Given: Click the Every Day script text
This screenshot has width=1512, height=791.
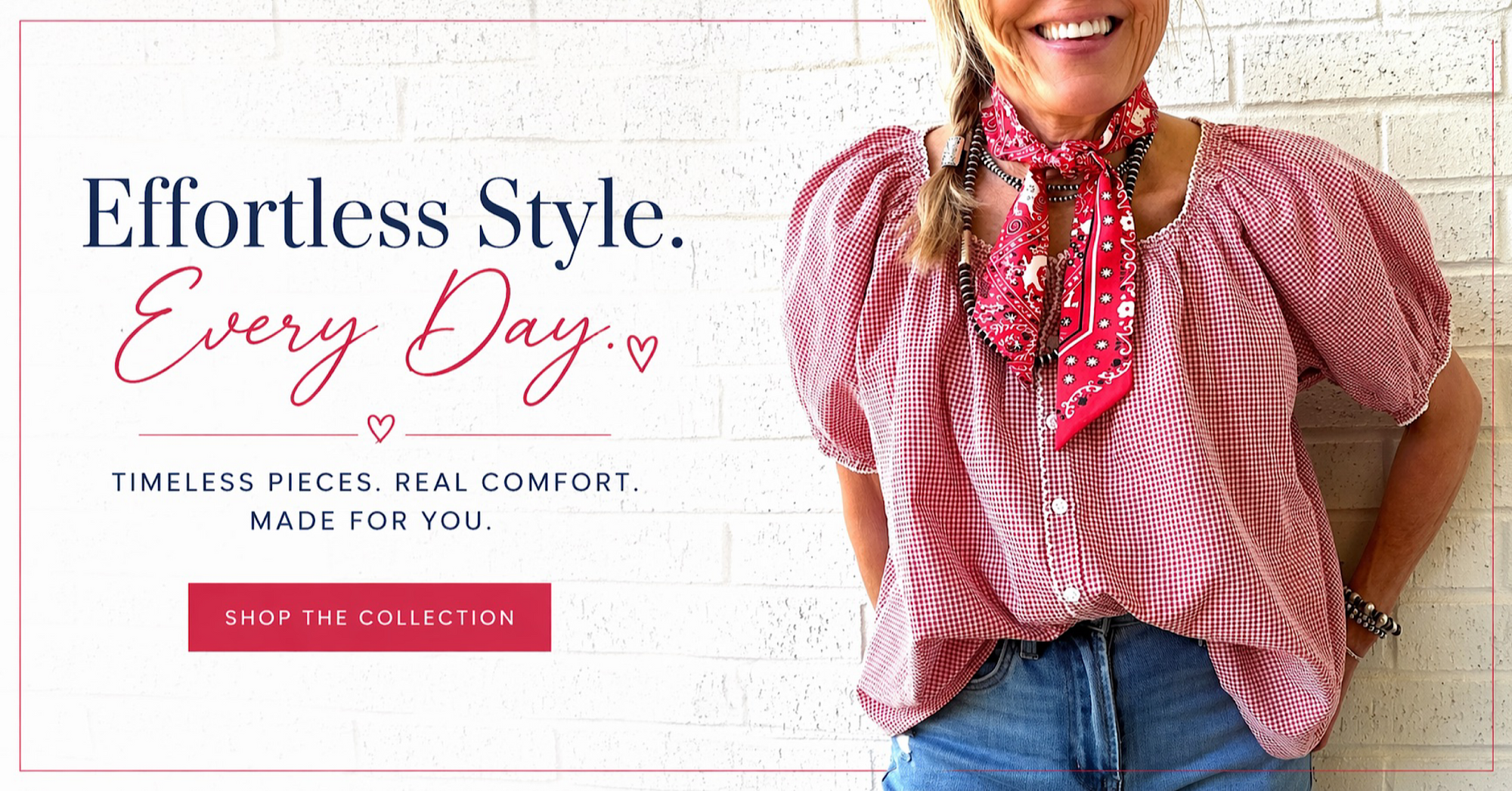Looking at the screenshot, I should (x=363, y=334).
